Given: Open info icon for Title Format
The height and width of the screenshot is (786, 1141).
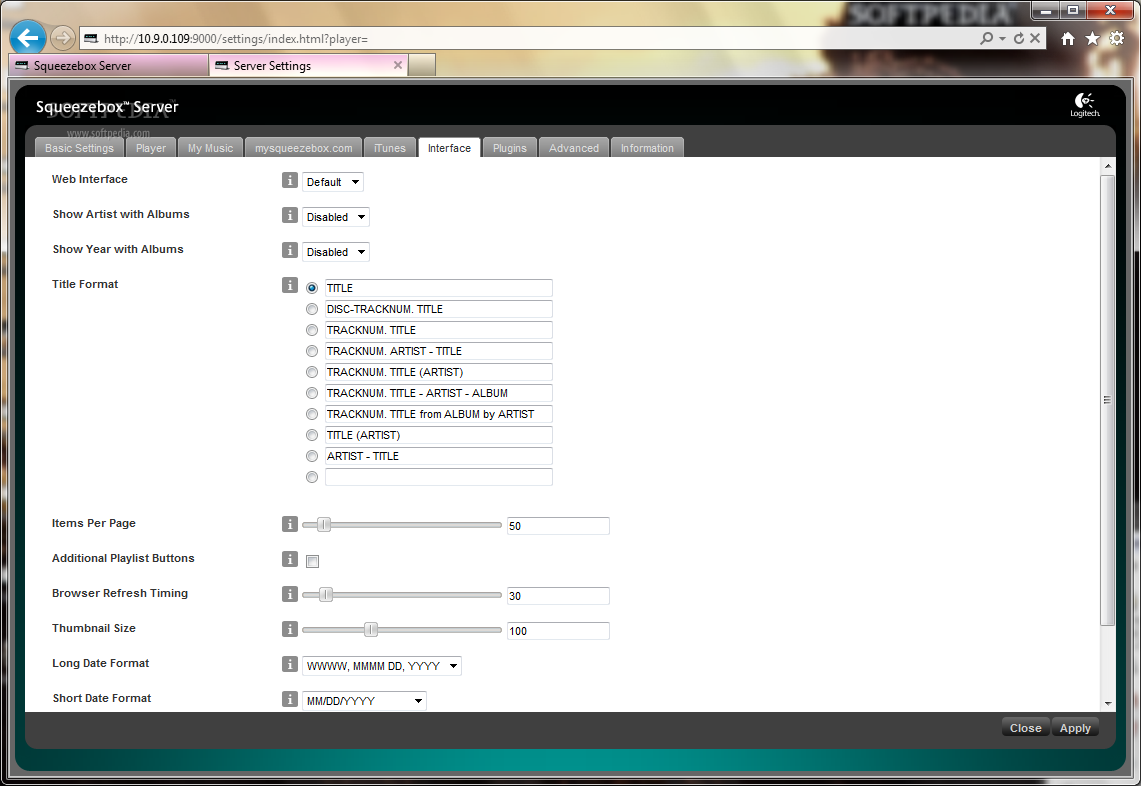Looking at the screenshot, I should pyautogui.click(x=290, y=285).
